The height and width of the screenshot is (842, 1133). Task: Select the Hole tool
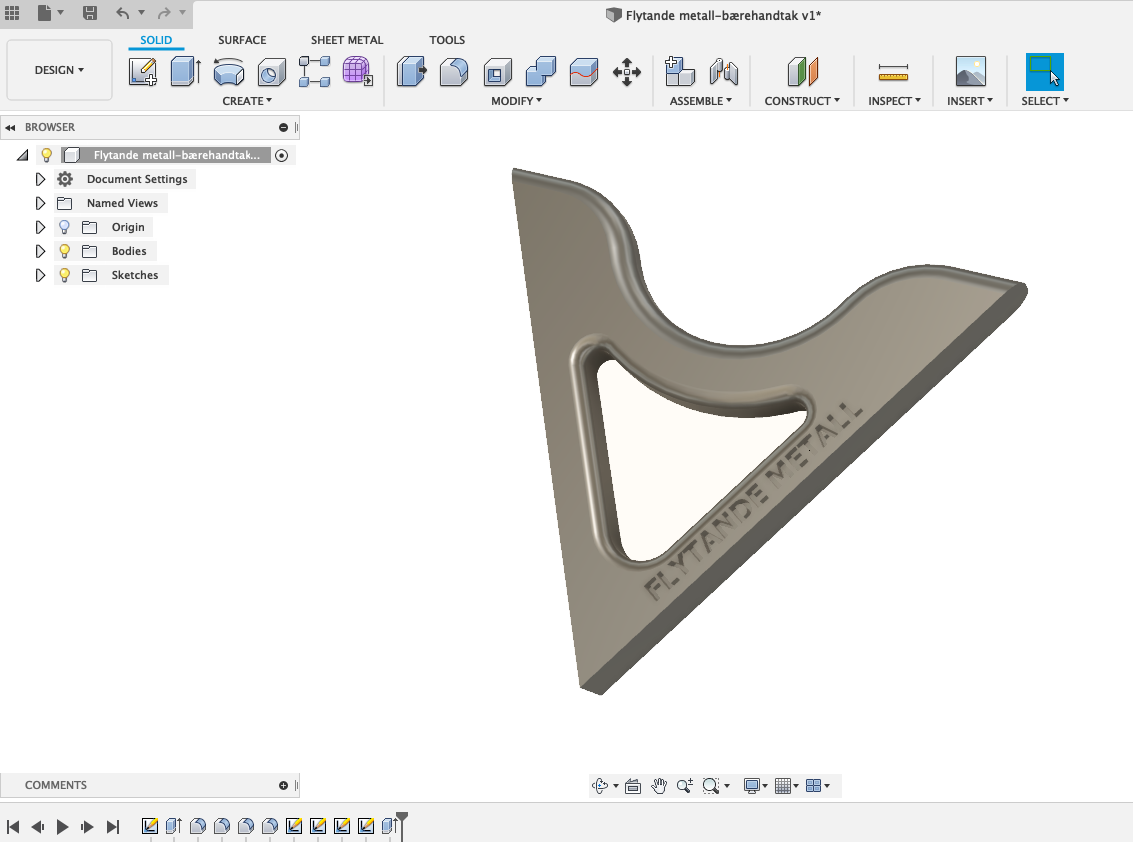point(272,72)
